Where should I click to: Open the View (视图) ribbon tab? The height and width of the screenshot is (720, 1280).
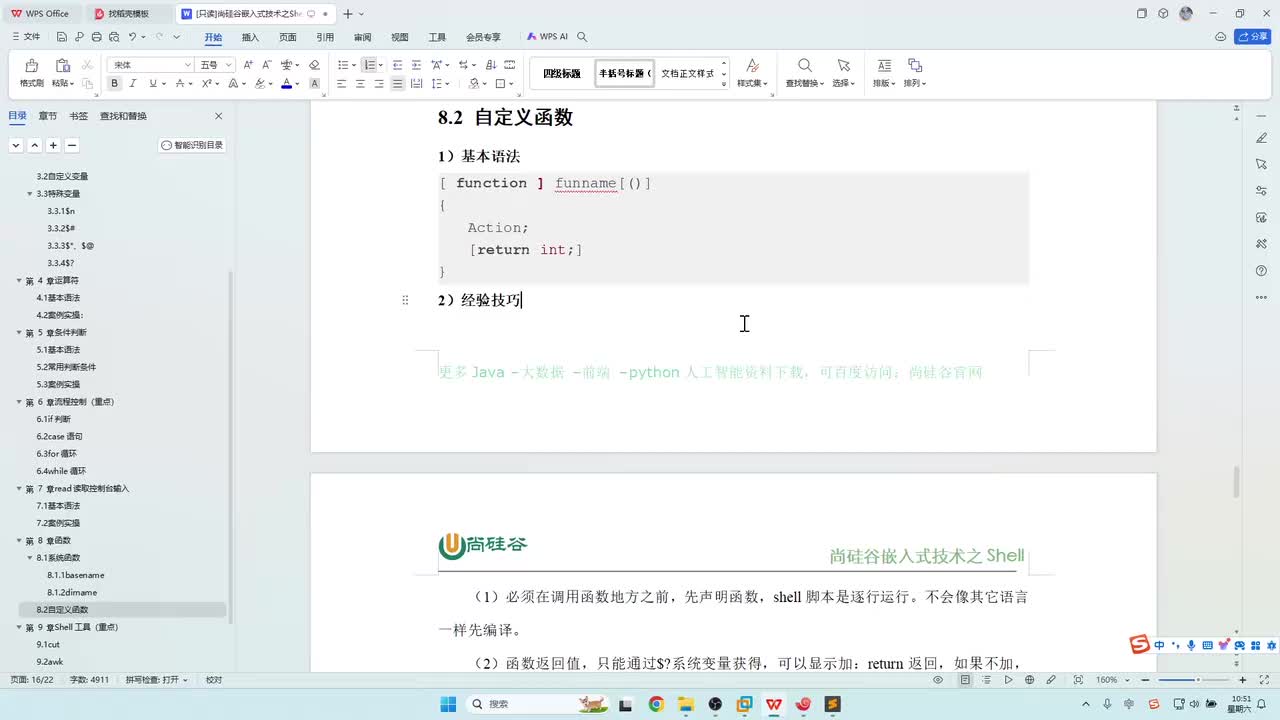400,37
